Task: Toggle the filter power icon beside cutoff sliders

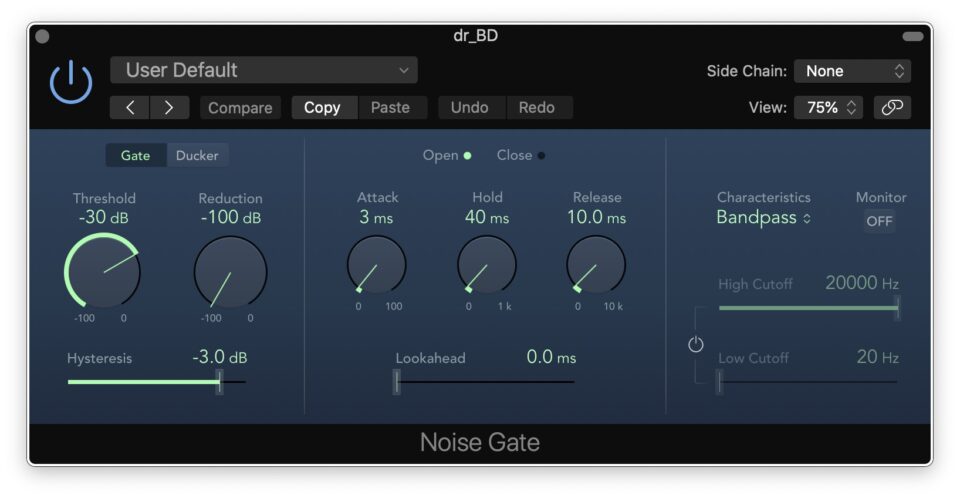Action: (x=696, y=345)
